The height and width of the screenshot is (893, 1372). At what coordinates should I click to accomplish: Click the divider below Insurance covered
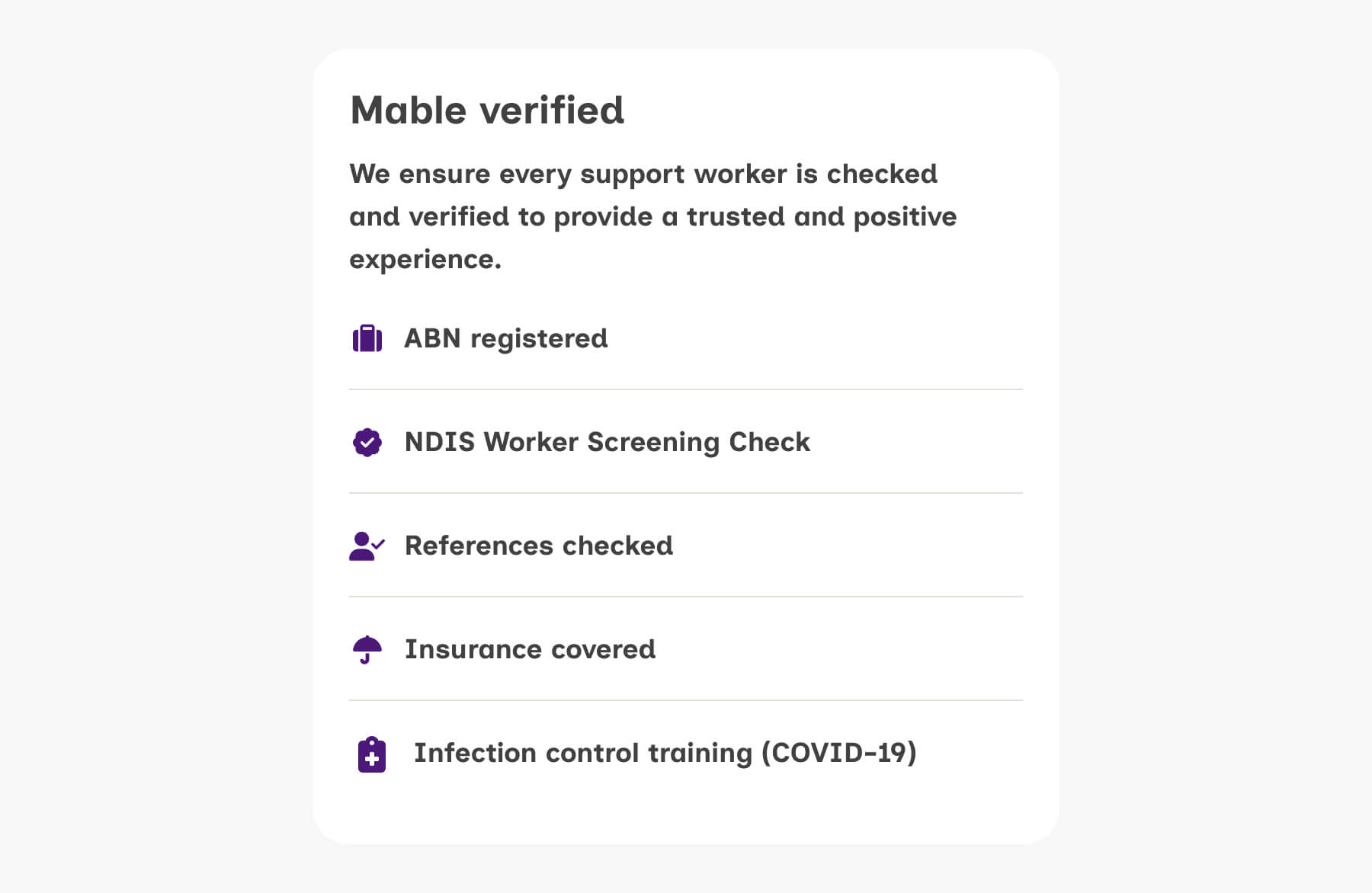686,700
